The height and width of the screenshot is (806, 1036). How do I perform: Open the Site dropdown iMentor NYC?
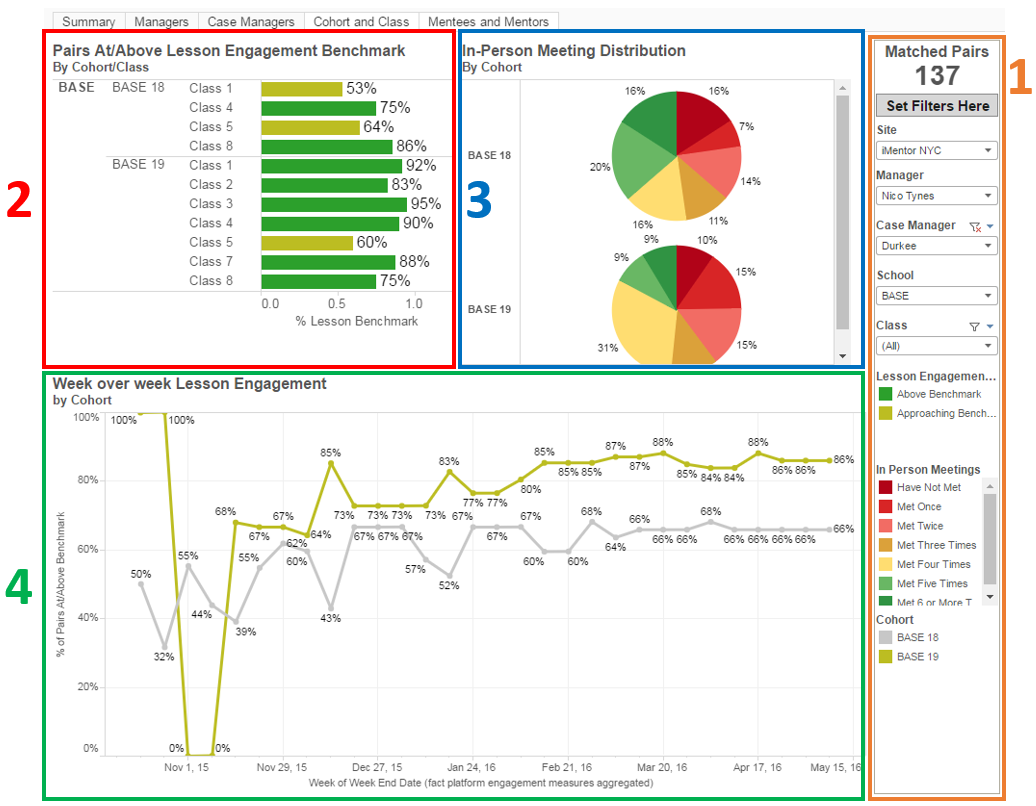click(x=937, y=151)
